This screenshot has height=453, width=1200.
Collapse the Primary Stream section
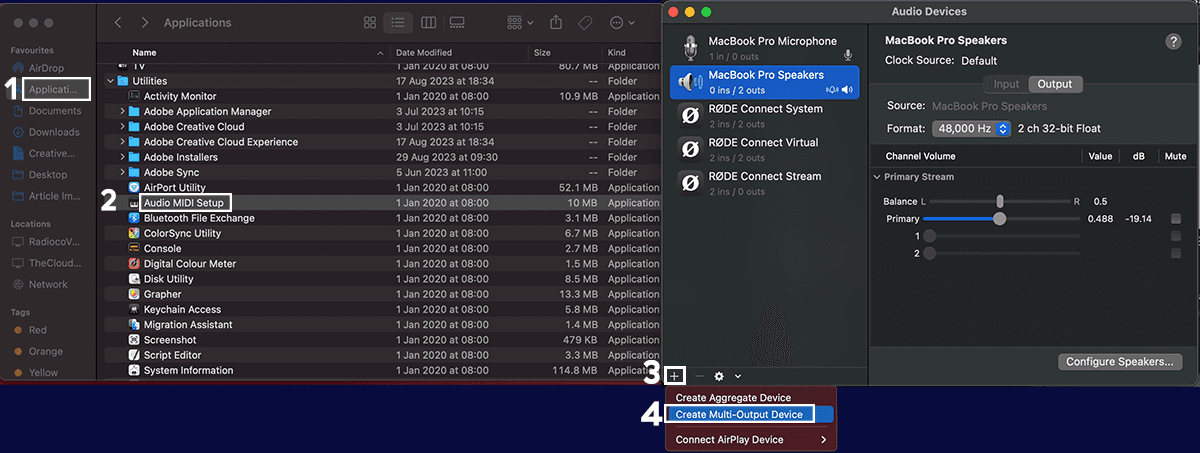pyautogui.click(x=877, y=177)
